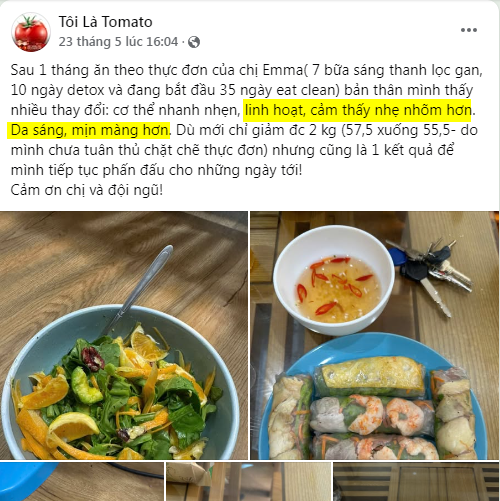Open the three-dots post options menu
The image size is (500, 501).
coord(469,30)
